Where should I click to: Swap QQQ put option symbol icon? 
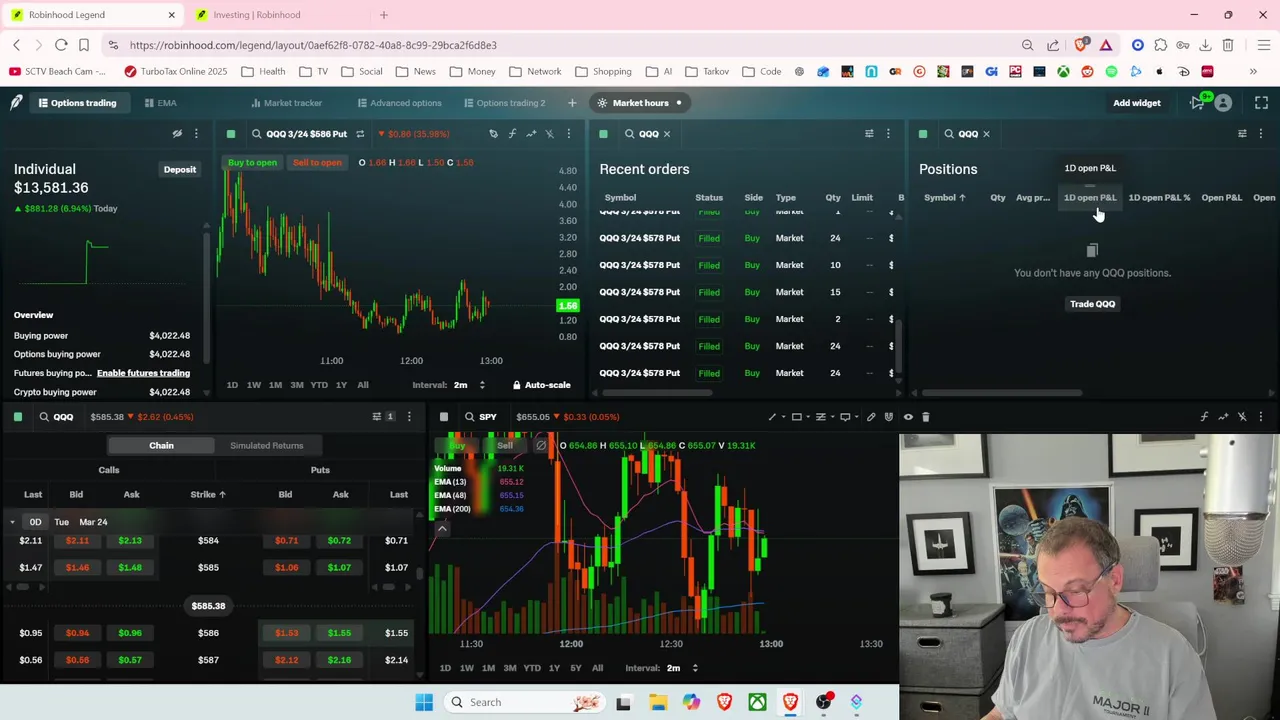click(360, 134)
